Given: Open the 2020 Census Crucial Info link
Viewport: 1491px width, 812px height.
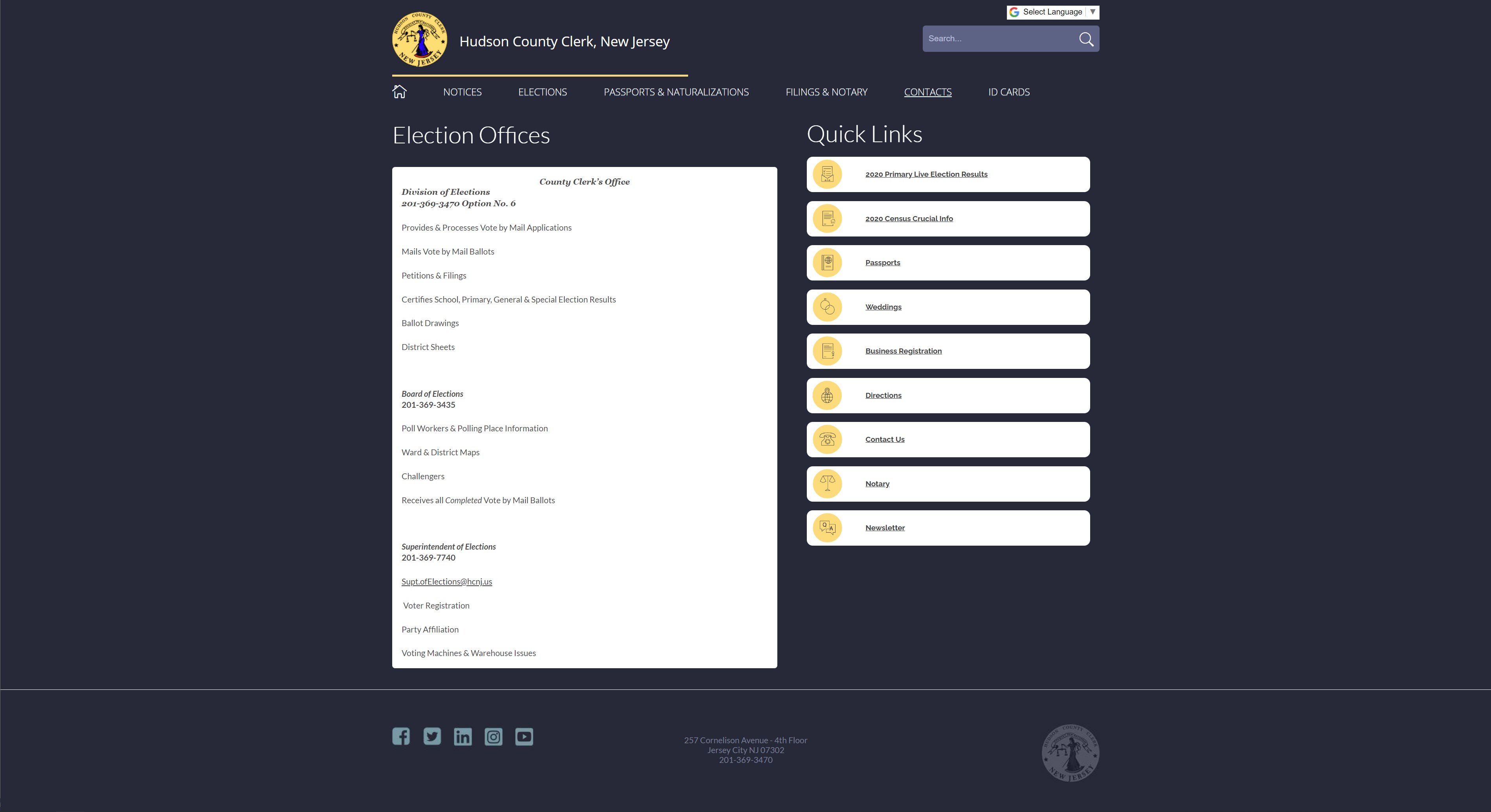Looking at the screenshot, I should (x=909, y=219).
